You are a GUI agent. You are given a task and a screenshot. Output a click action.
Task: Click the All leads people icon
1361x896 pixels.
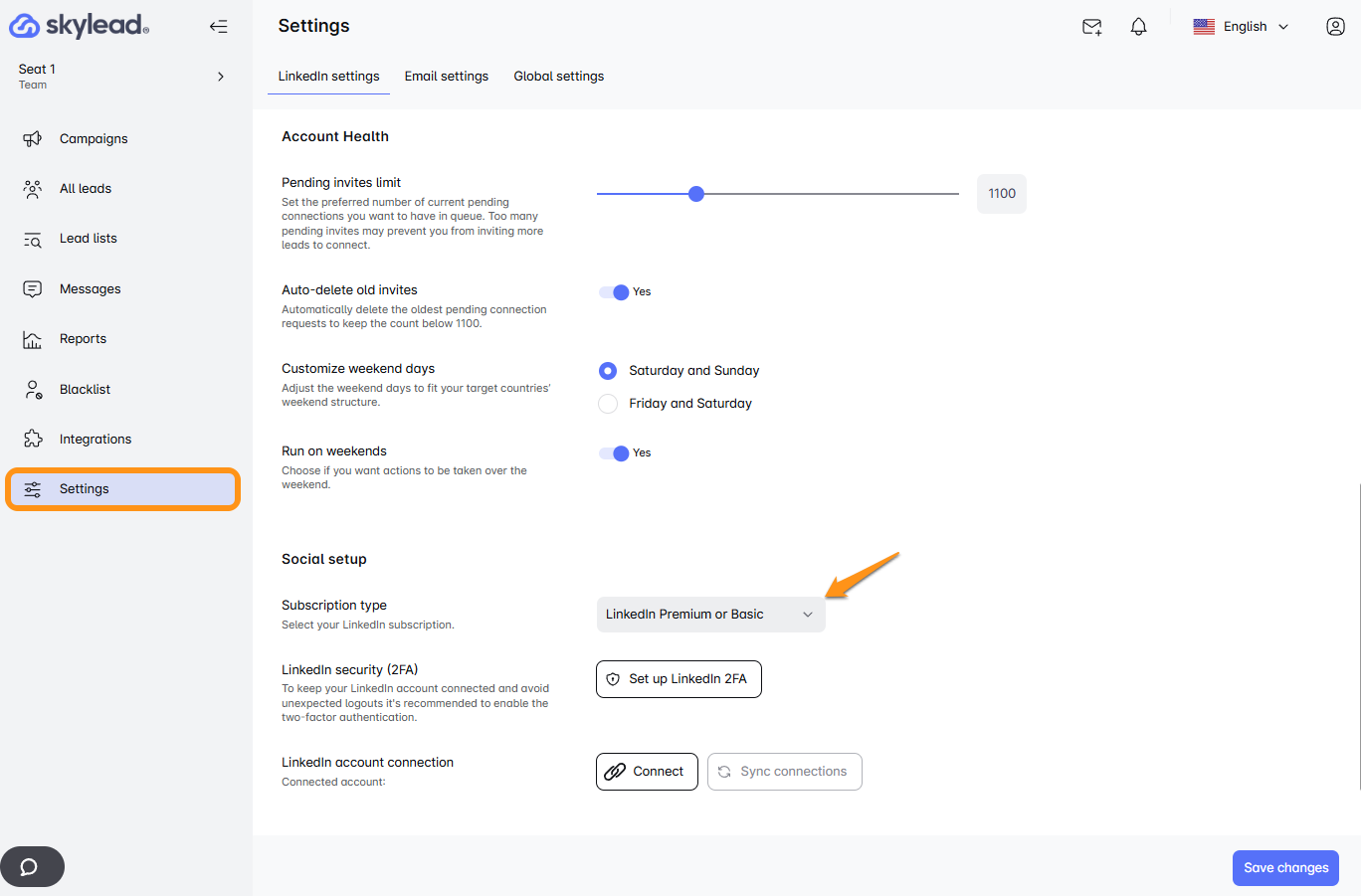(x=33, y=189)
